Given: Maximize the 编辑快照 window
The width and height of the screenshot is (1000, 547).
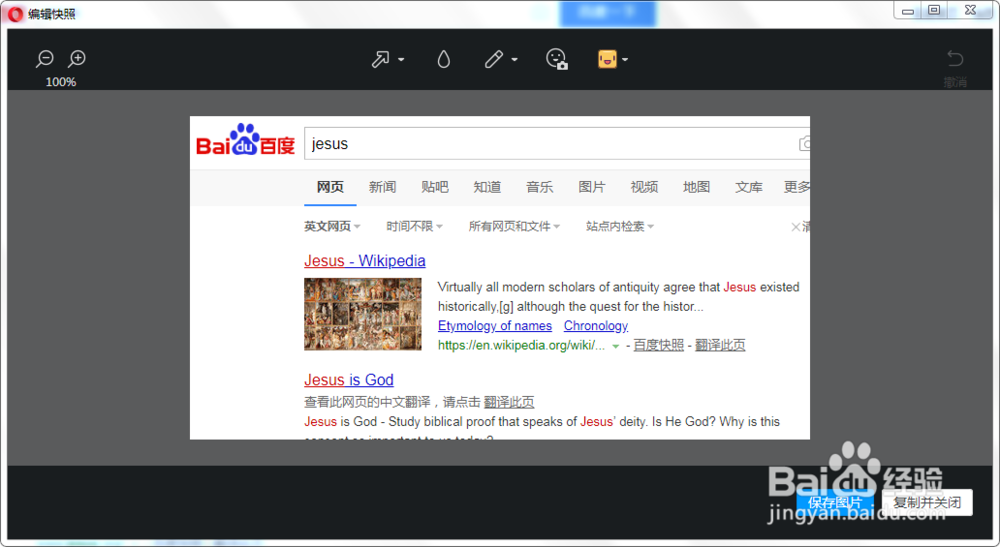Looking at the screenshot, I should [934, 10].
